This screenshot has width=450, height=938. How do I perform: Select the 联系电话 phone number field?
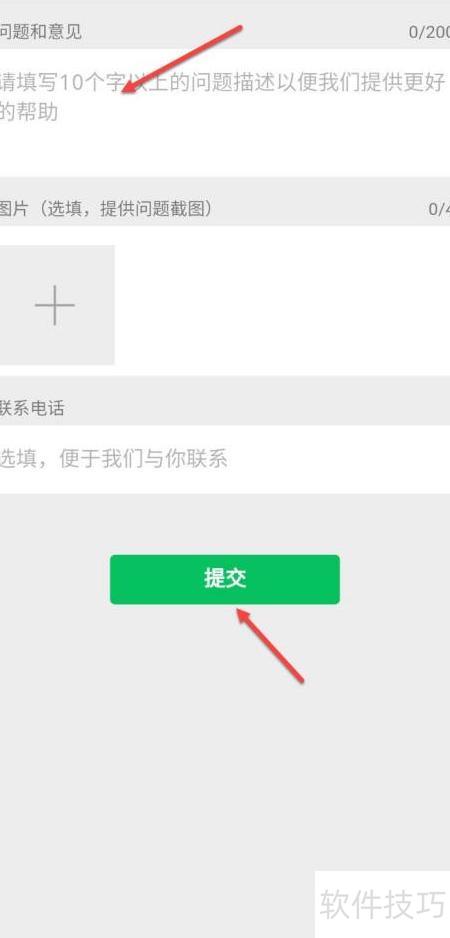point(225,459)
